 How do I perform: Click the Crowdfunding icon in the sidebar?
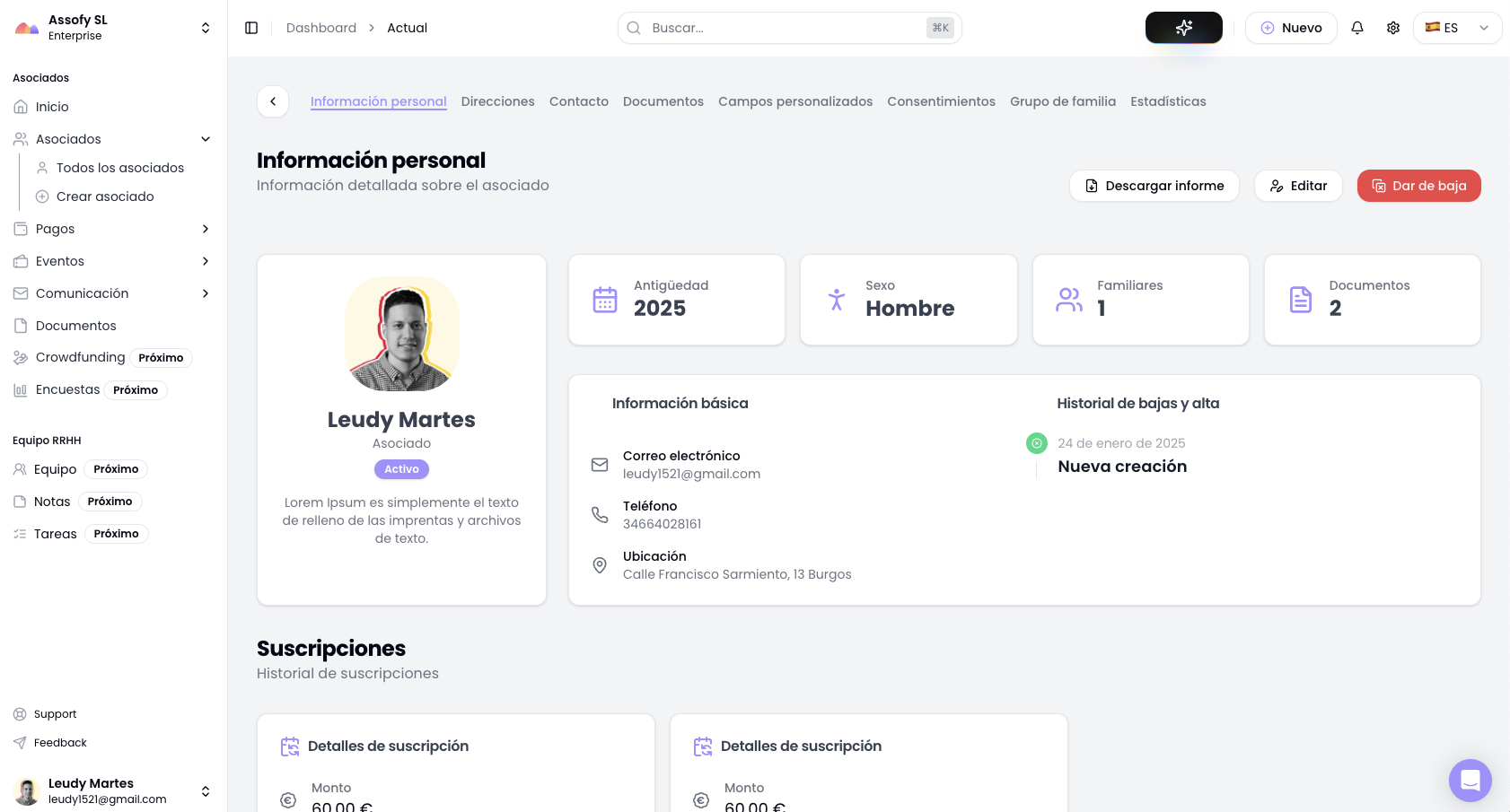click(21, 357)
